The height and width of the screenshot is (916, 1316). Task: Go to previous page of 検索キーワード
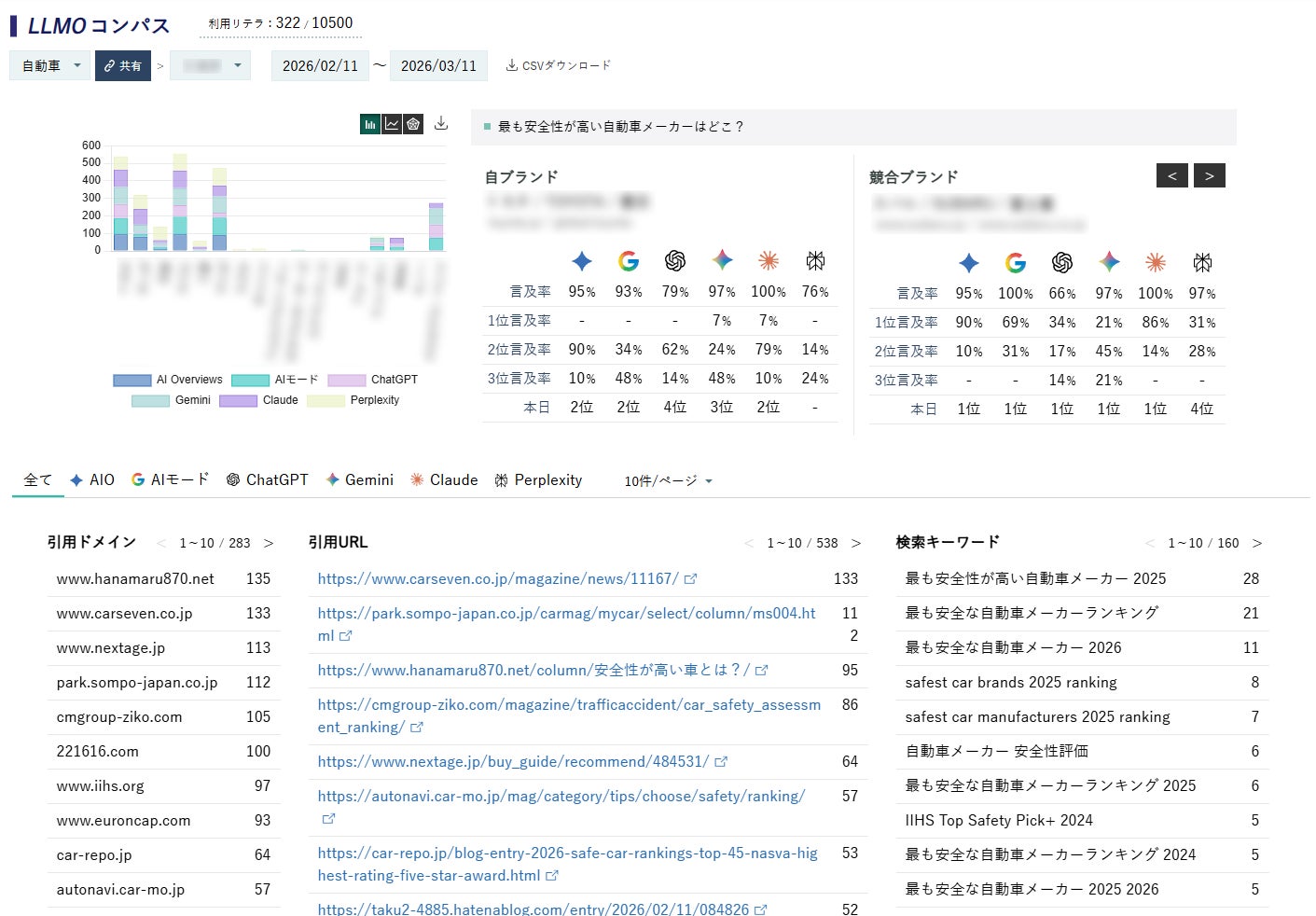point(1150,543)
